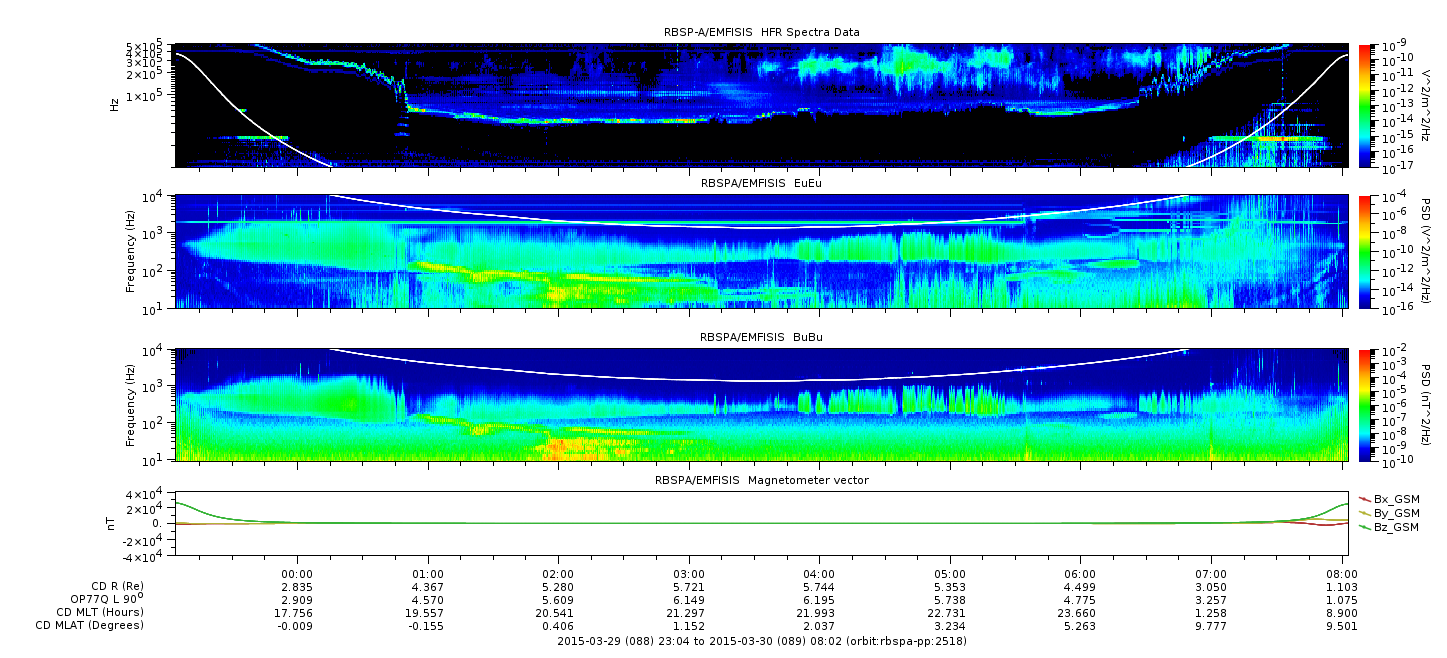
Task: Click the BuBu PSD color bar
Action: point(1366,405)
